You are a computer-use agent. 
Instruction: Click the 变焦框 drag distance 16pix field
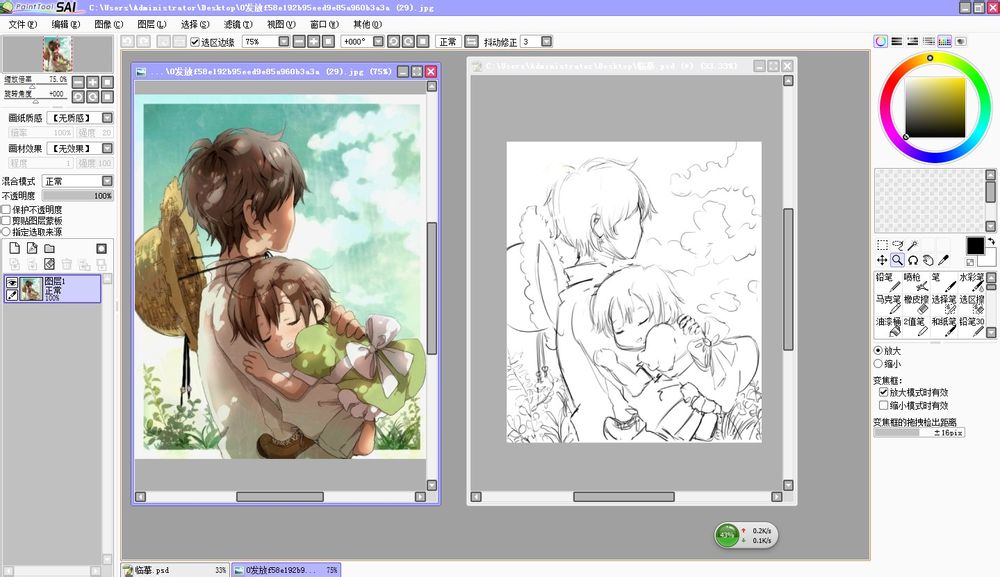[x=918, y=432]
